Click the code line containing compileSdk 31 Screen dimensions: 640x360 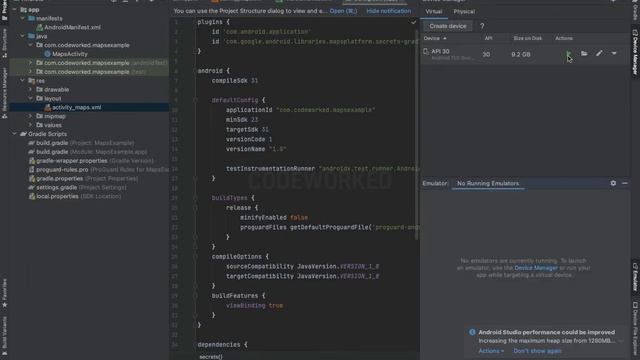tap(235, 81)
